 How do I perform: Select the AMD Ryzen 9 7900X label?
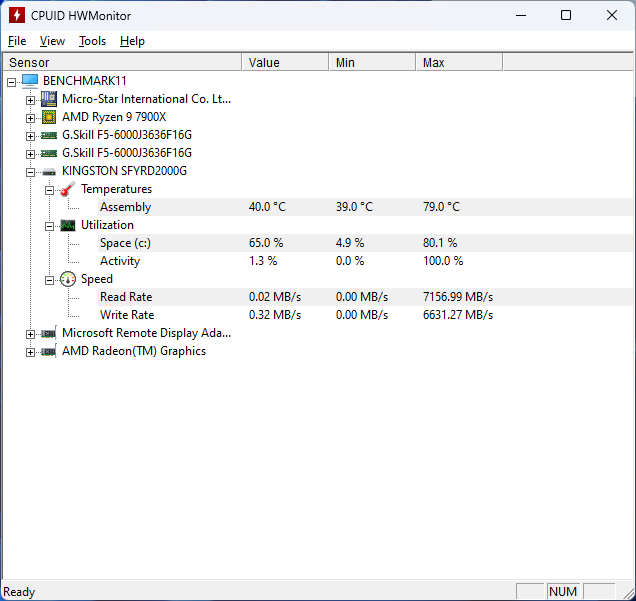(x=114, y=117)
